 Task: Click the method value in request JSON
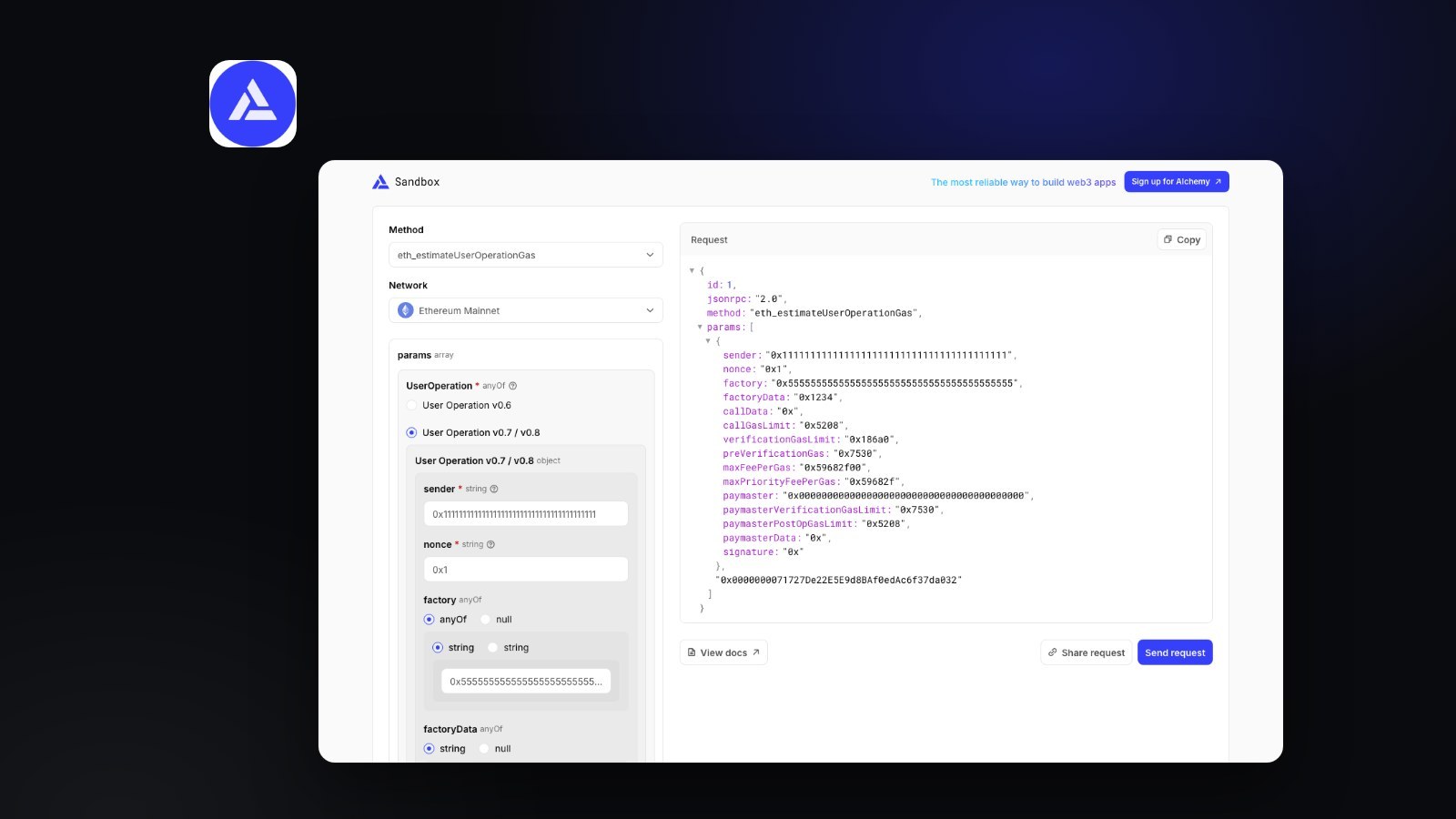tap(834, 313)
